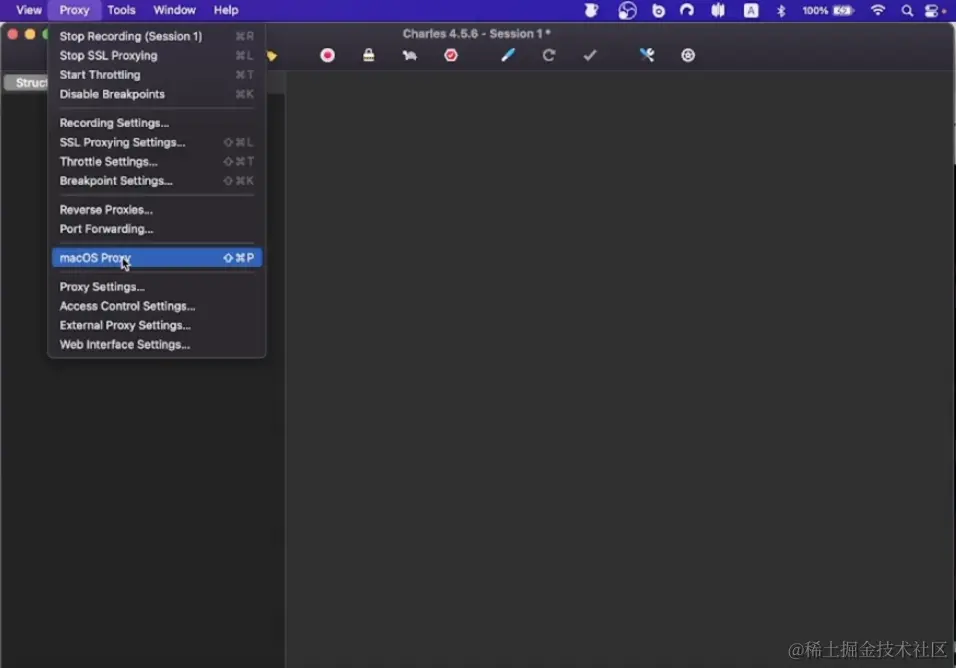
Task: Open Recording Settings...
Action: 157,123
